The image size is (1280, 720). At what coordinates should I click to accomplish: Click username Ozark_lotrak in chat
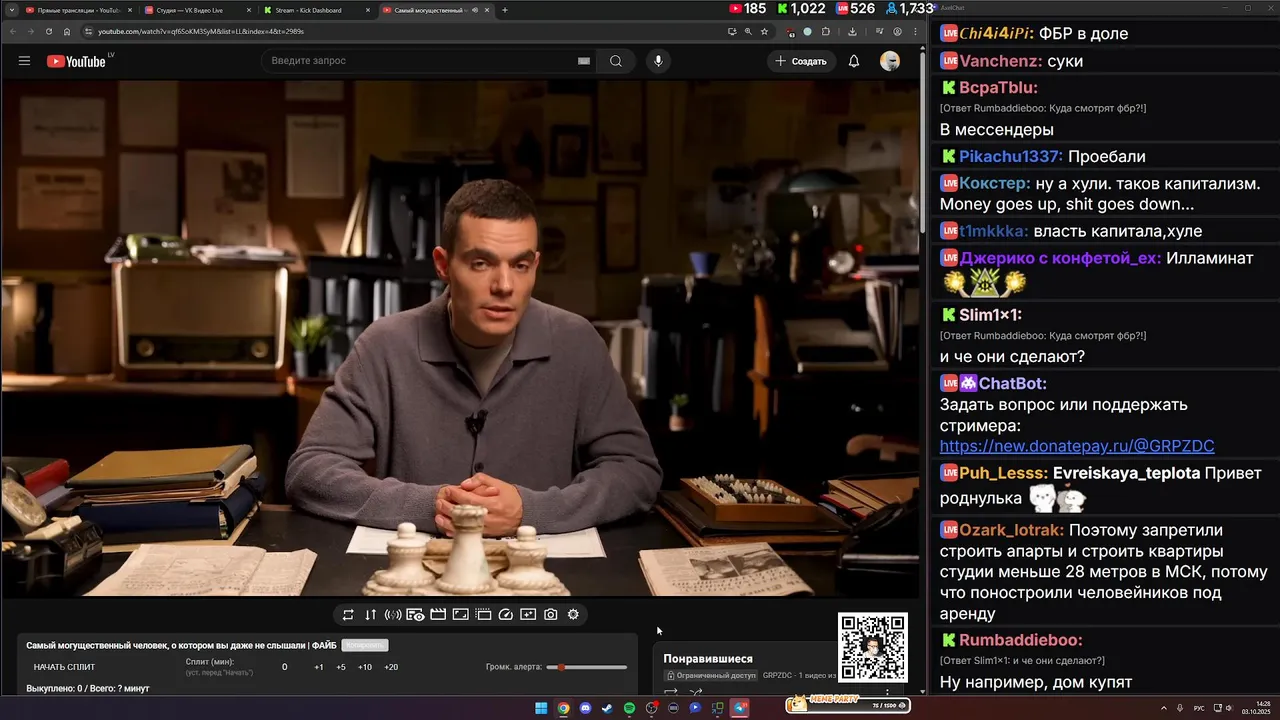coord(1012,531)
